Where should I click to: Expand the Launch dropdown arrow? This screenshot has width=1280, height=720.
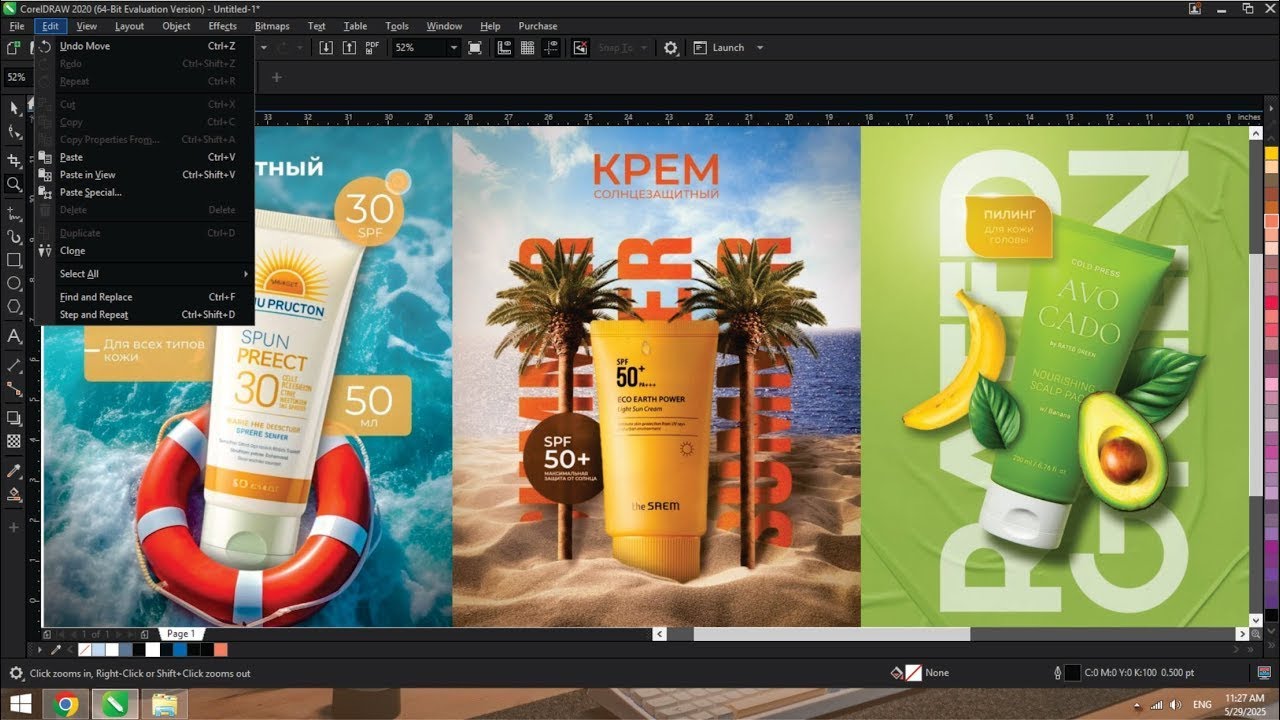pyautogui.click(x=759, y=47)
